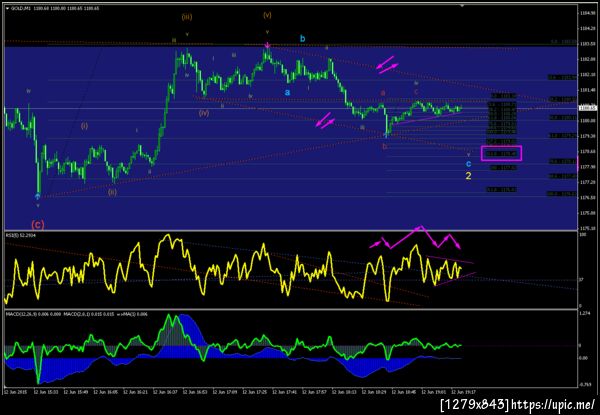
Task: Click the GOLD,M1 chart title triangle
Action: click(x=8, y=8)
